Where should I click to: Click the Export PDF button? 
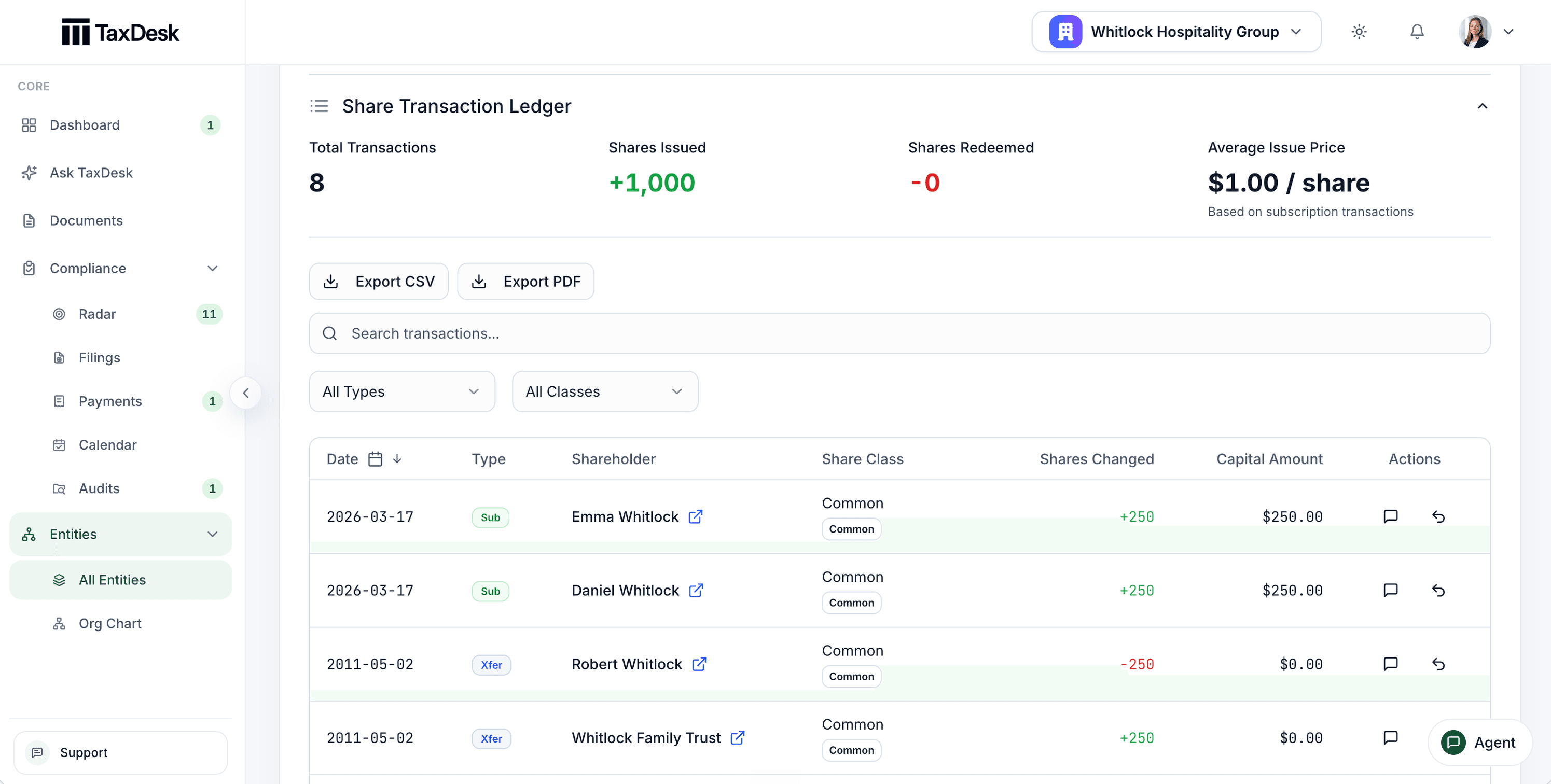point(525,281)
